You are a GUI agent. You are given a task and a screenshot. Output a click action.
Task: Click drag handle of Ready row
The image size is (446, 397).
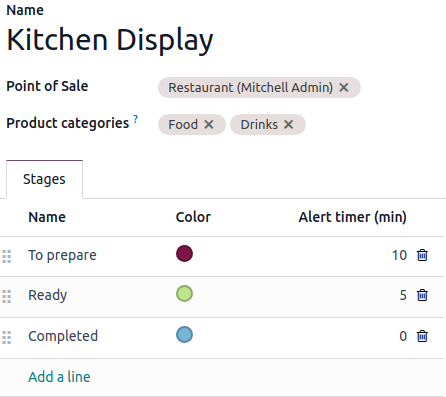7,296
